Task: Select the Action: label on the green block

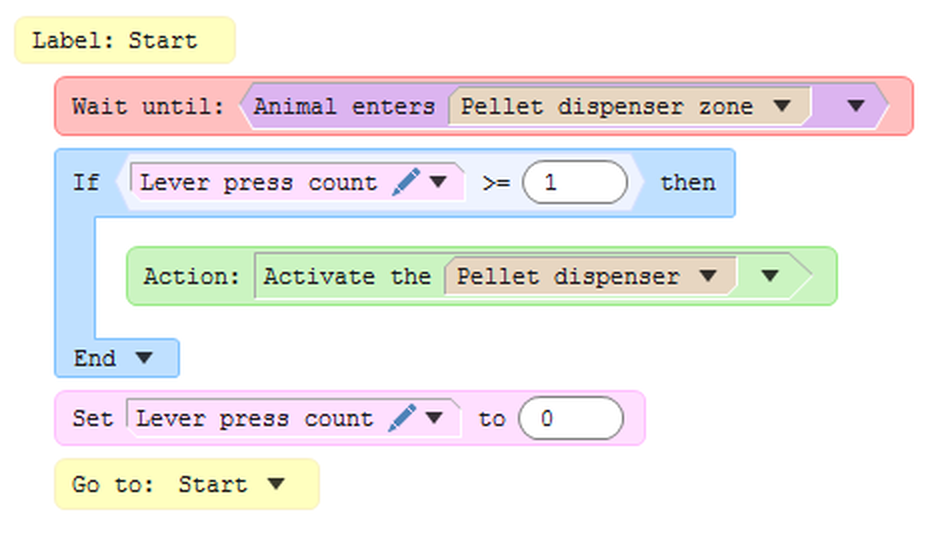Action: [192, 276]
